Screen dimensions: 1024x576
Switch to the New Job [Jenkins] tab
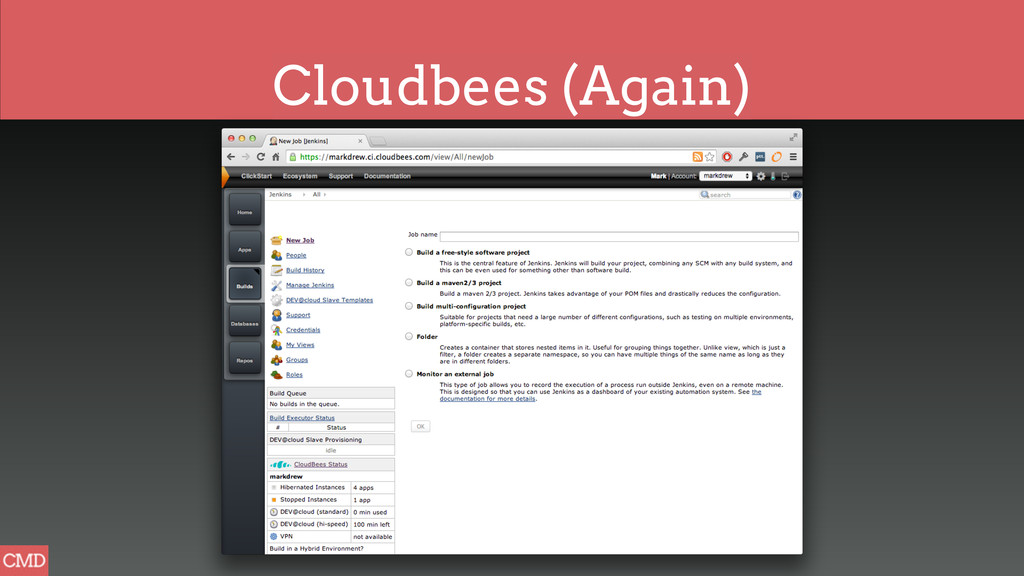[315, 140]
